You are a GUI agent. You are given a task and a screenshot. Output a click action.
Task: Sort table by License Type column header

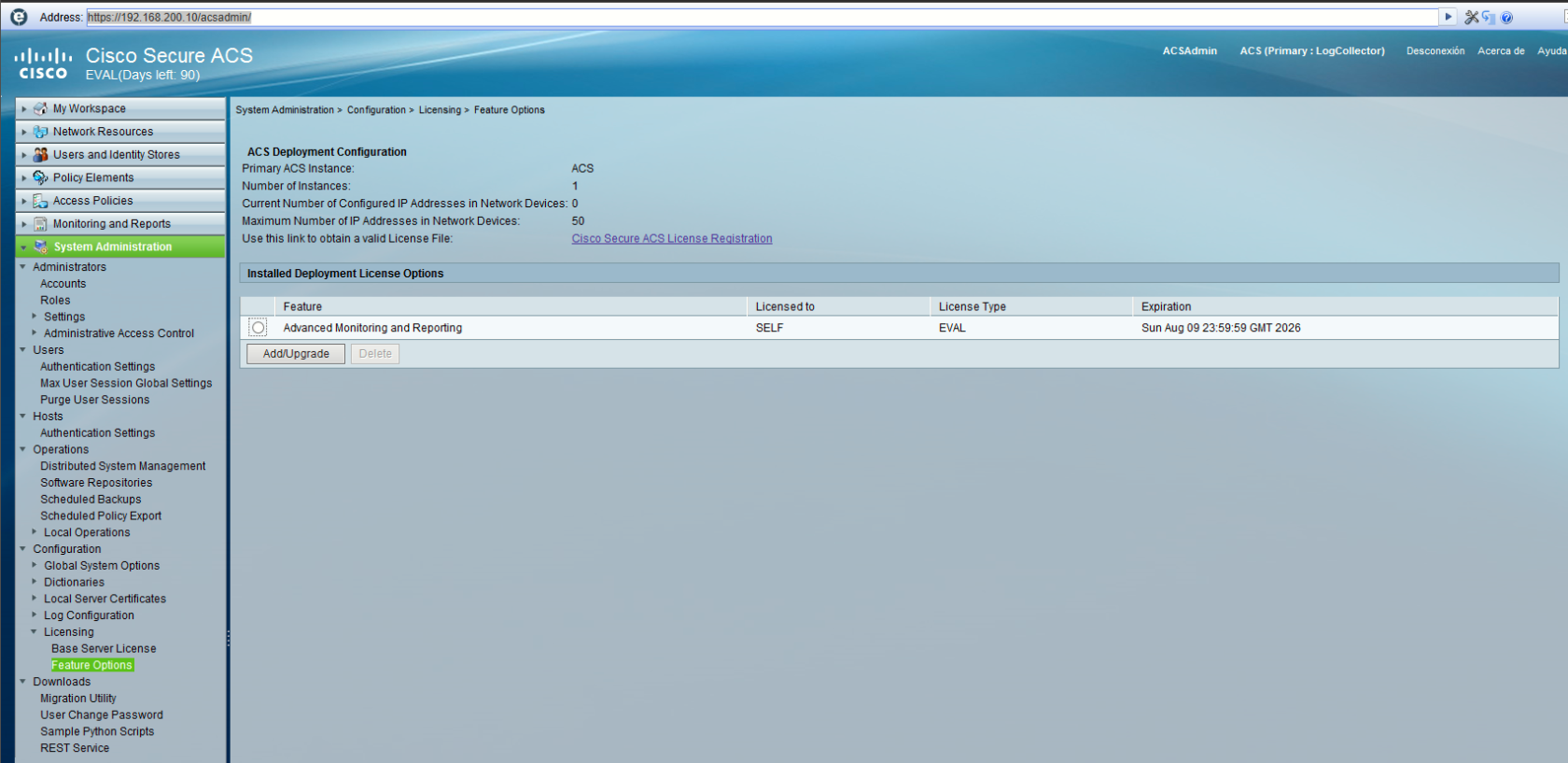pos(1031,306)
